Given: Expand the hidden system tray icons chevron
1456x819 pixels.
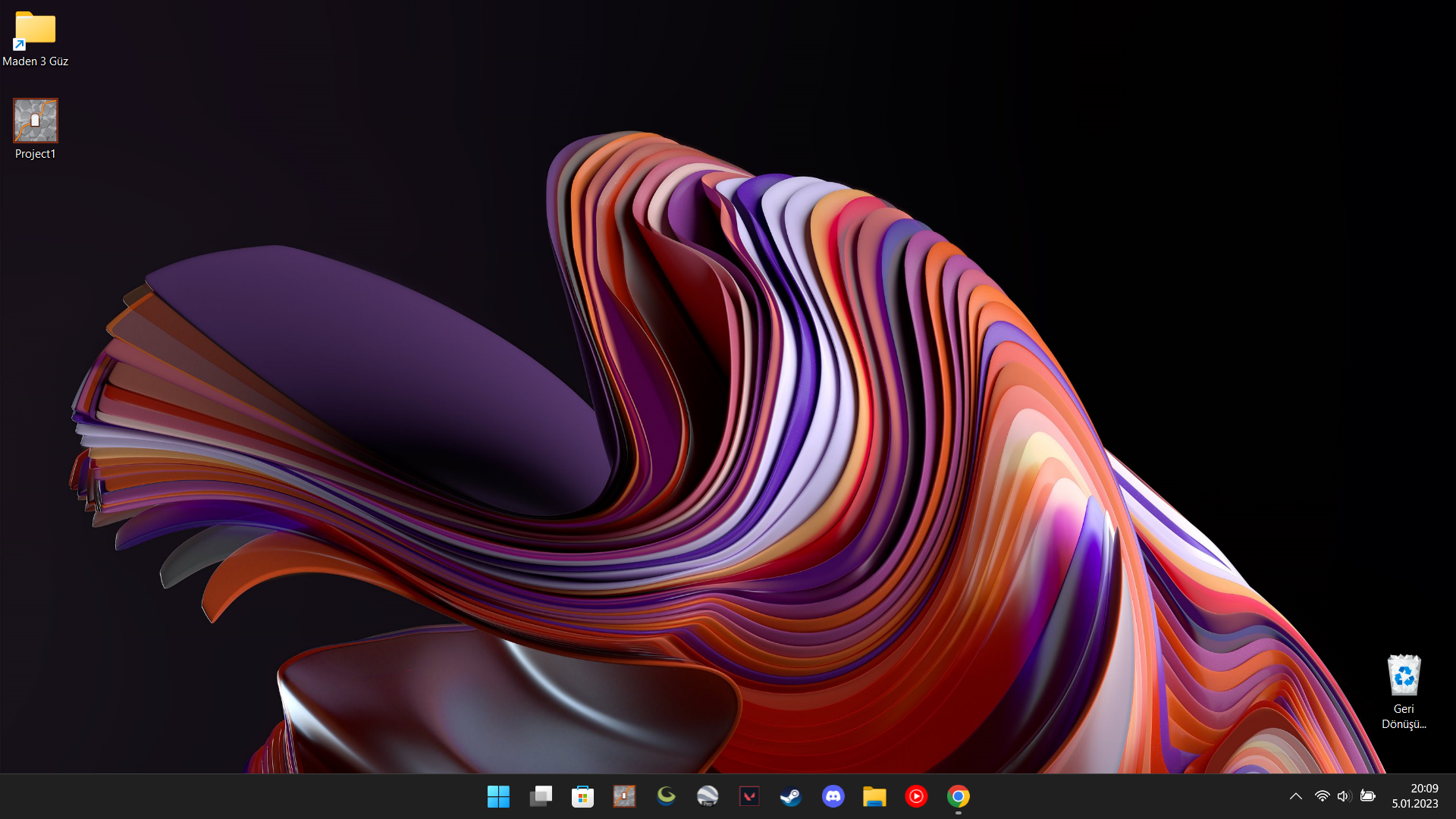Looking at the screenshot, I should pyautogui.click(x=1295, y=796).
